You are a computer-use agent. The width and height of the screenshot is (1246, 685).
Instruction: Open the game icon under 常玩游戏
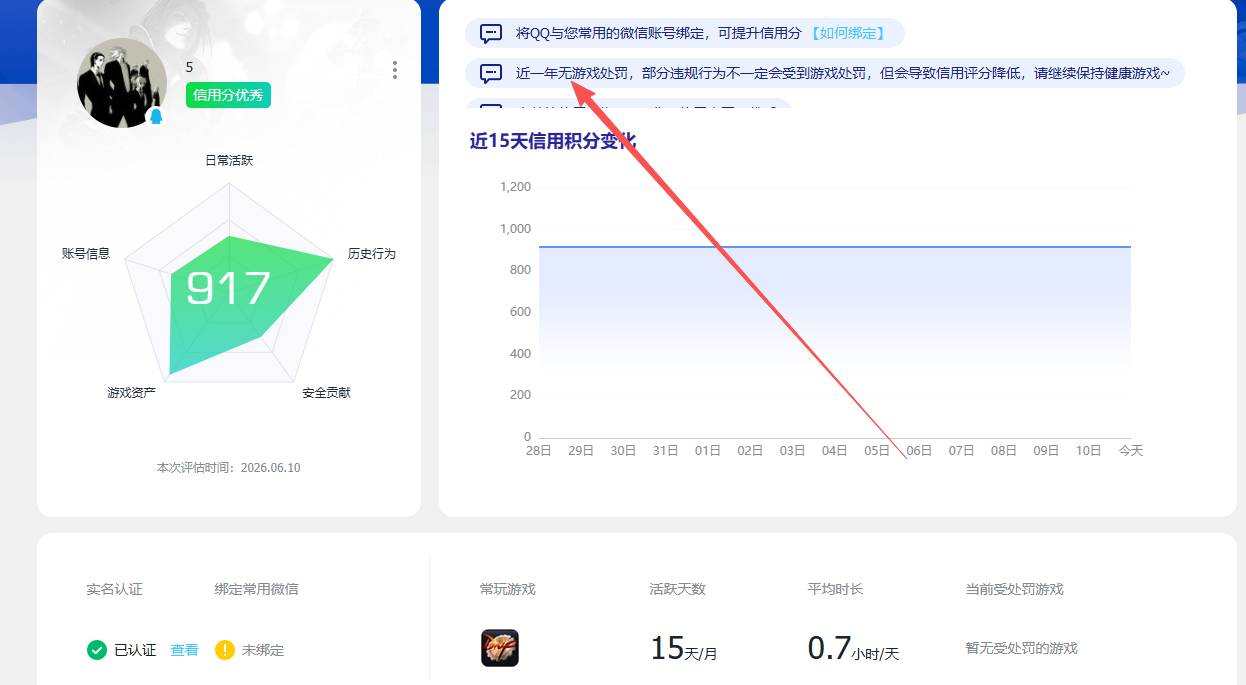(500, 648)
